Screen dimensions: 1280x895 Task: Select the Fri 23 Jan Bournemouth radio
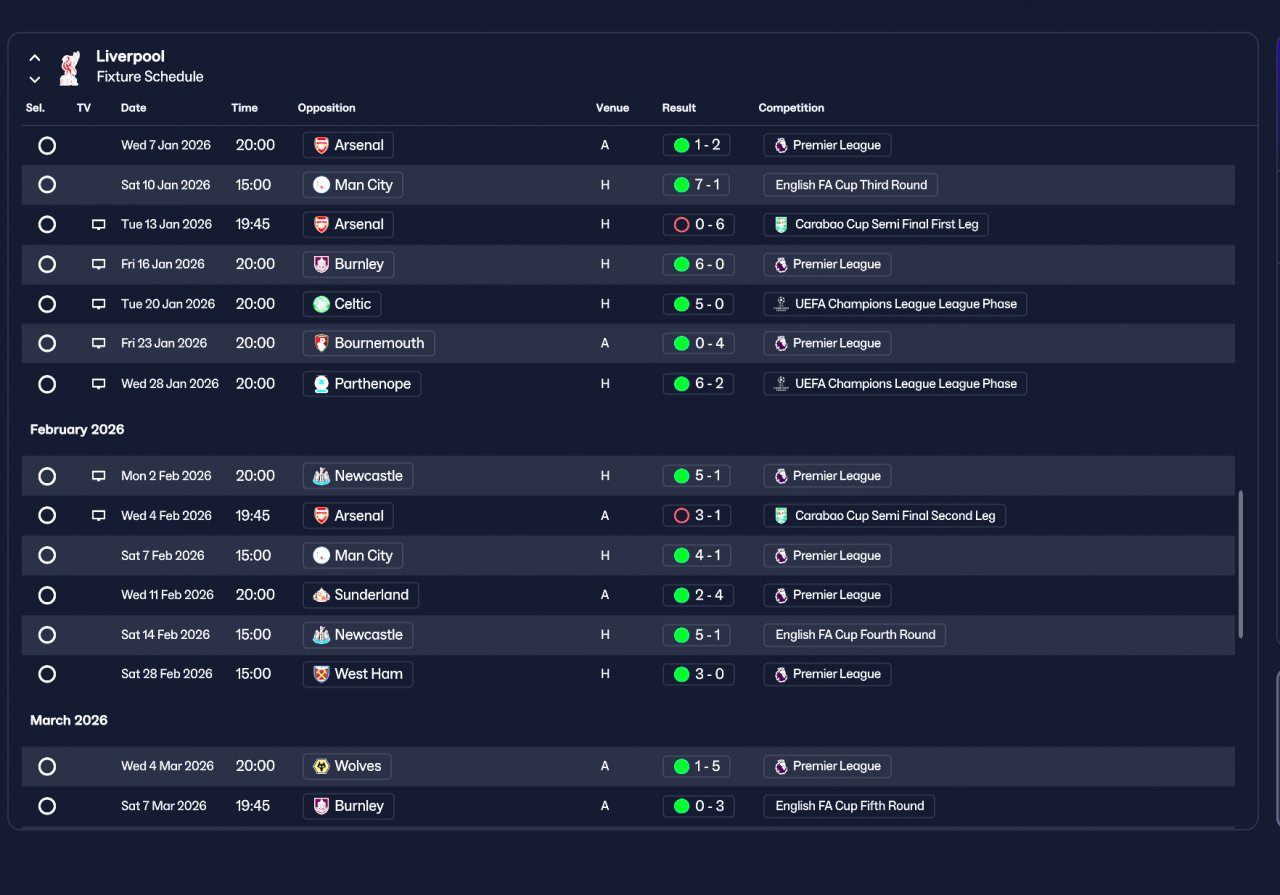[x=47, y=343]
